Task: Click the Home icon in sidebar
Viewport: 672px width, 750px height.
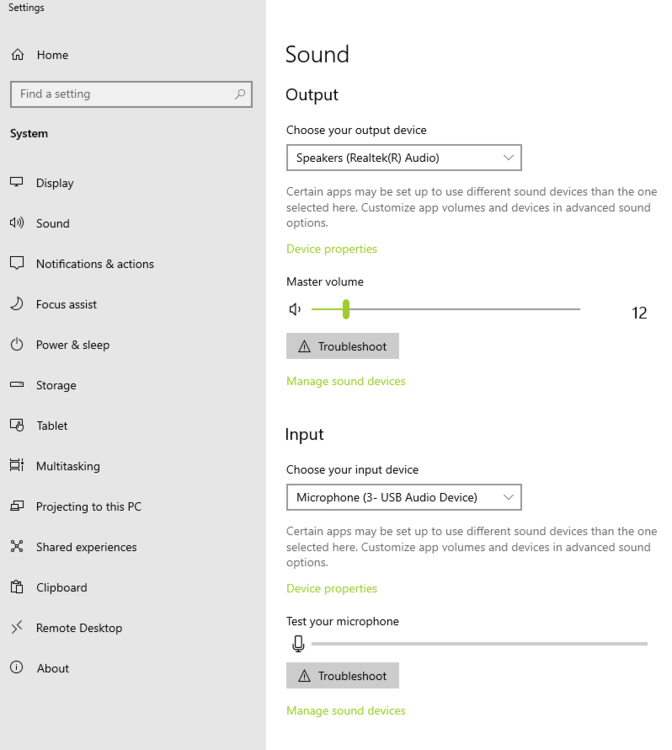Action: coord(17,55)
